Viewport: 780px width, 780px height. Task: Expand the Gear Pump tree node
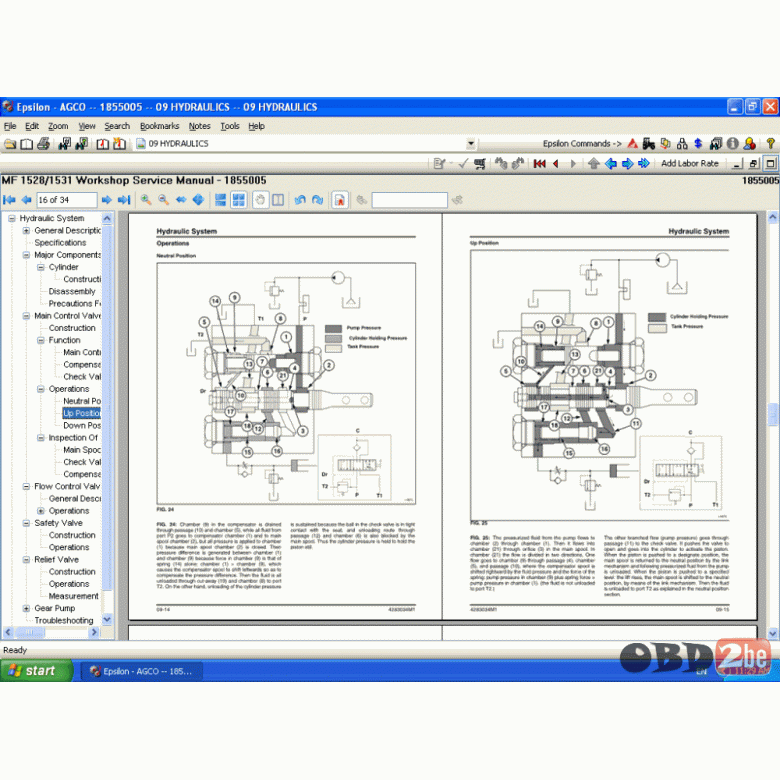pyautogui.click(x=26, y=608)
